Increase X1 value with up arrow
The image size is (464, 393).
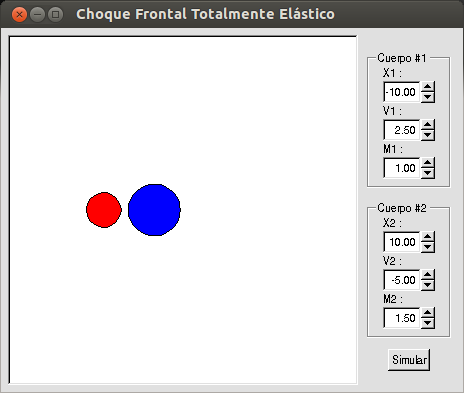click(428, 86)
